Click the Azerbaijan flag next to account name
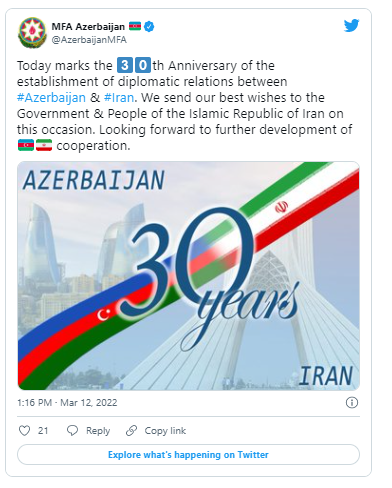The image size is (392, 488). pyautogui.click(x=135, y=26)
